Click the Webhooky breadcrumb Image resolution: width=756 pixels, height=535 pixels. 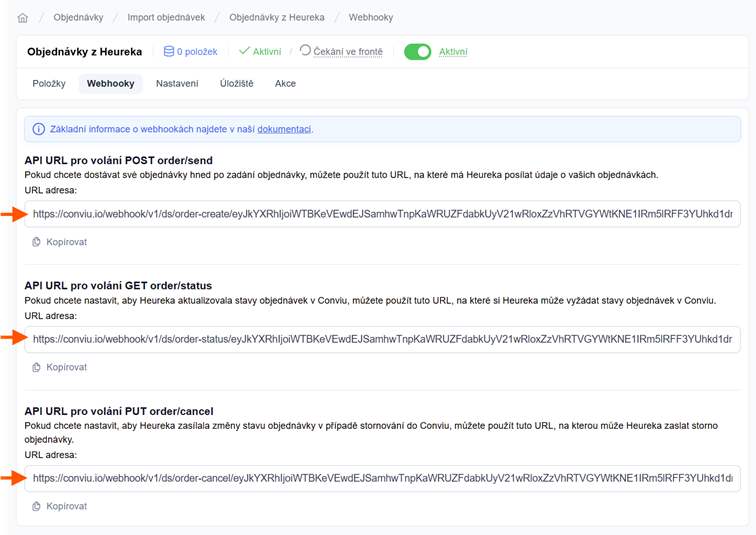click(371, 17)
